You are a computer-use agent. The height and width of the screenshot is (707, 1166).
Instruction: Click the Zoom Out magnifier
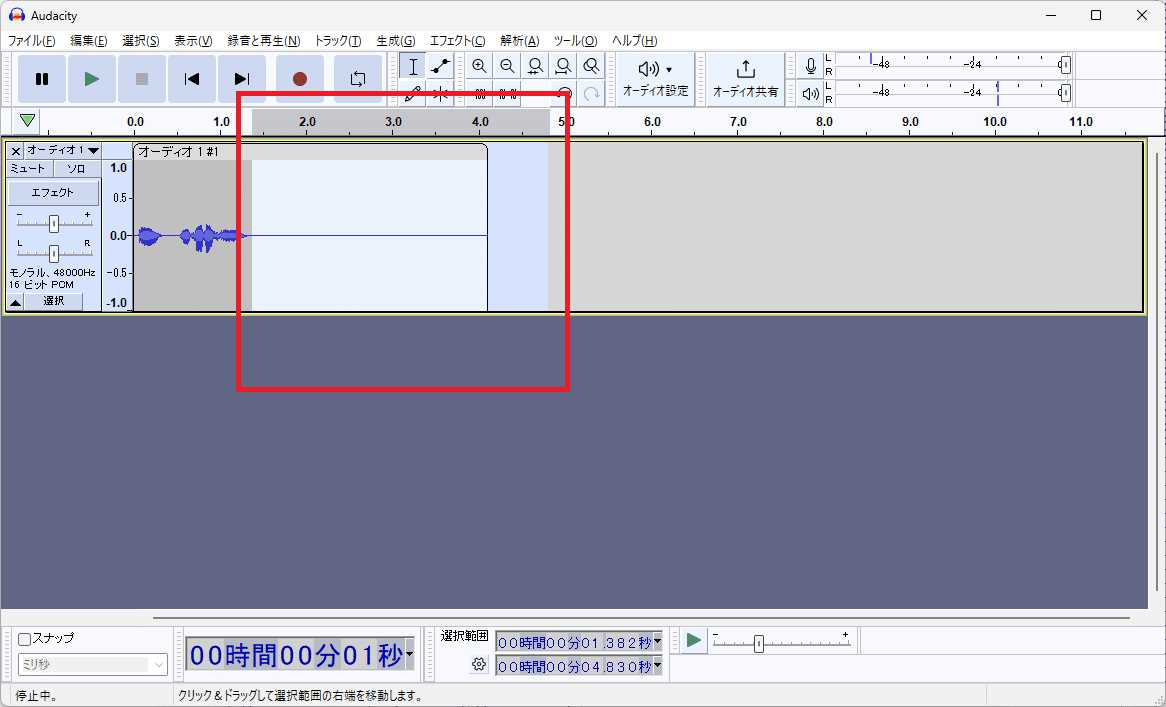(507, 66)
